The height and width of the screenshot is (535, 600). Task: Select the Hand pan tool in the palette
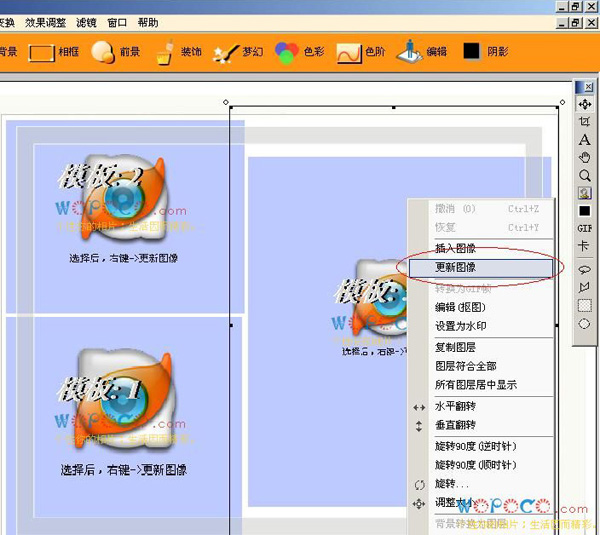584,157
